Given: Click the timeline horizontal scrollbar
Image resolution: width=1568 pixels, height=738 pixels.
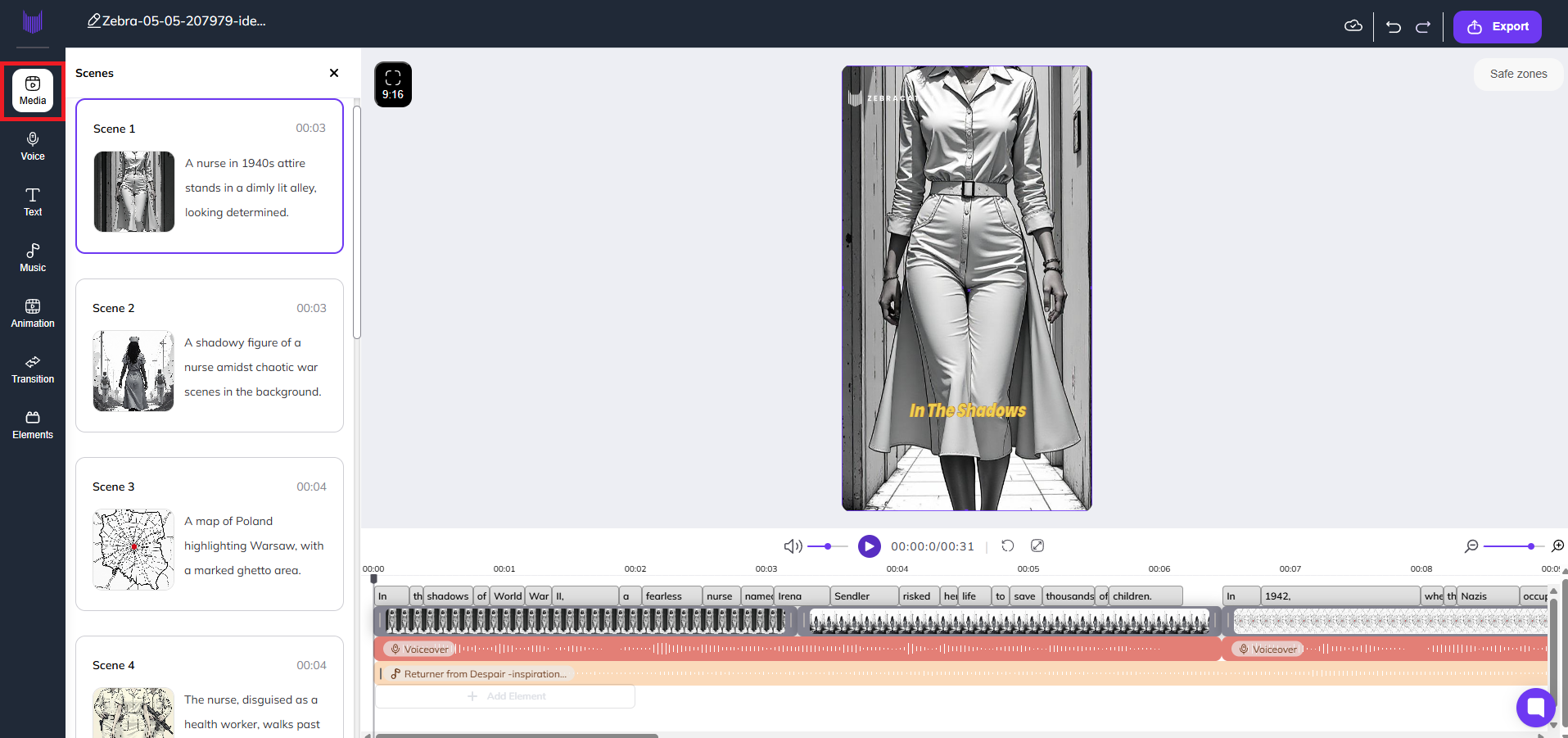Looking at the screenshot, I should 517,736.
